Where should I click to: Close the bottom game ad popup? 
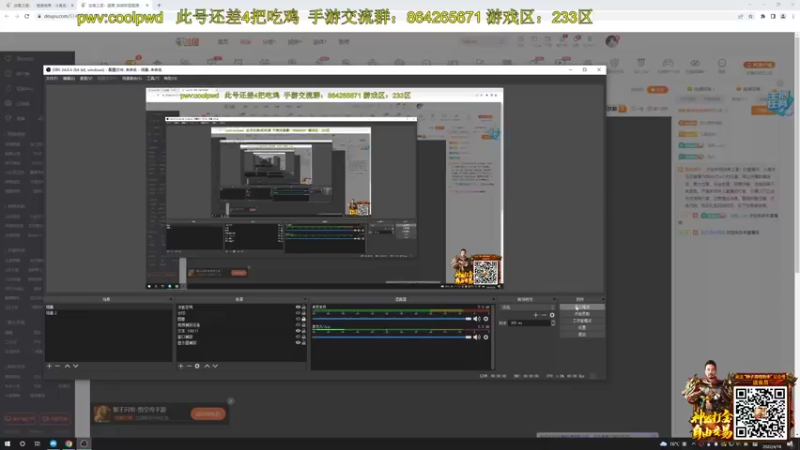coord(231,402)
